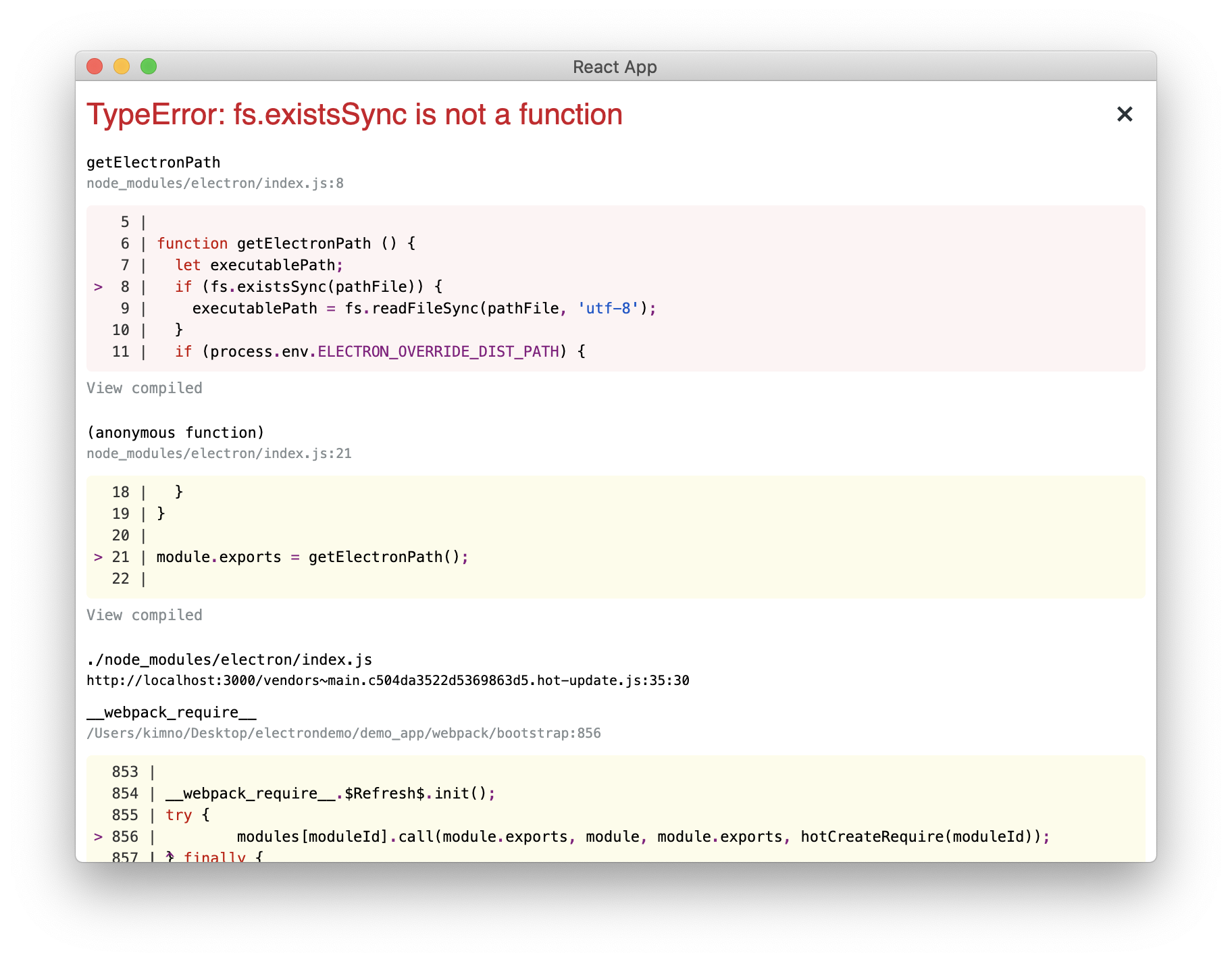The image size is (1232, 962).
Task: Select the TypeError error heading text
Action: 355,114
